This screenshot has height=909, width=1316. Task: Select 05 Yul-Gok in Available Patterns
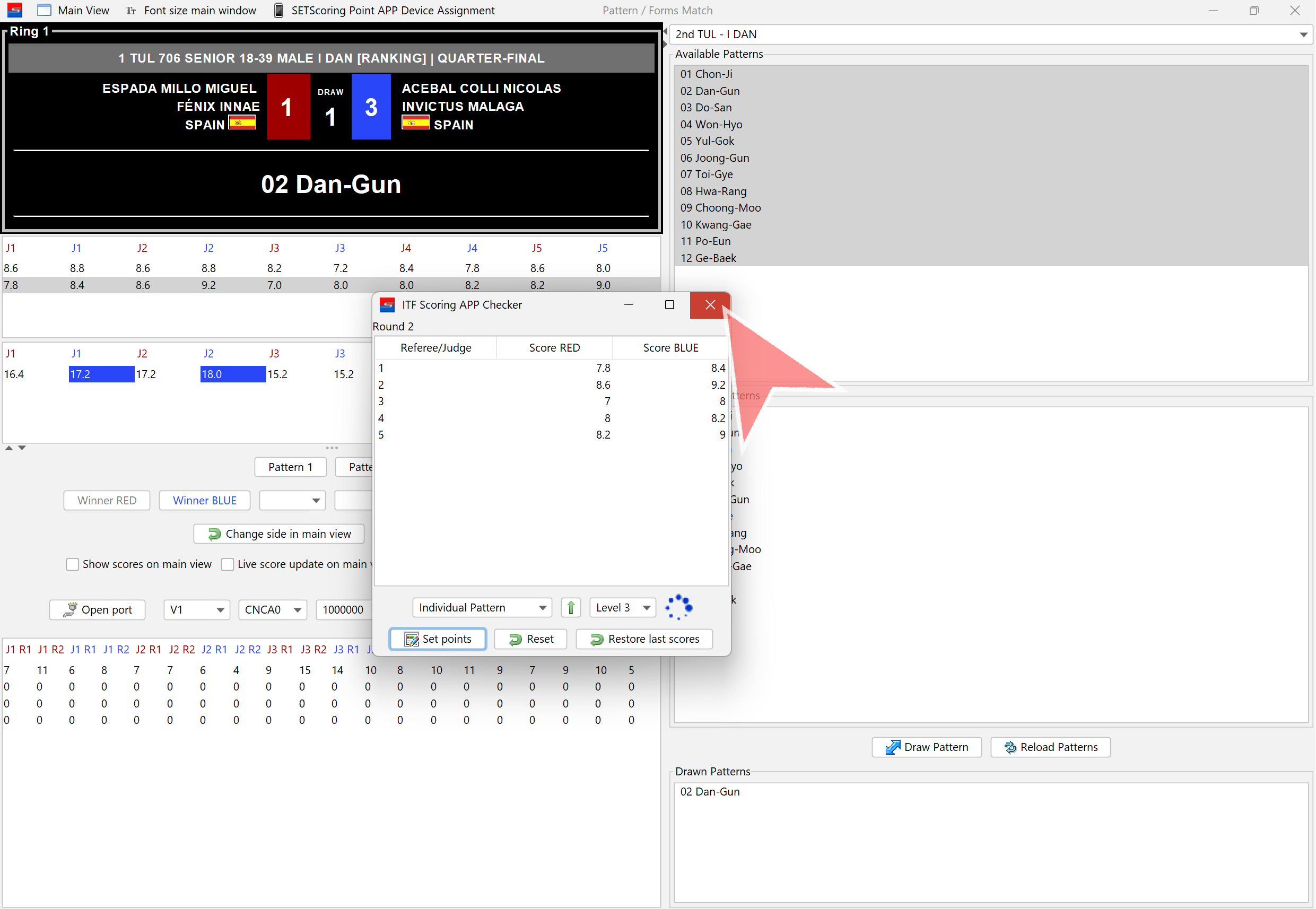[x=991, y=141]
